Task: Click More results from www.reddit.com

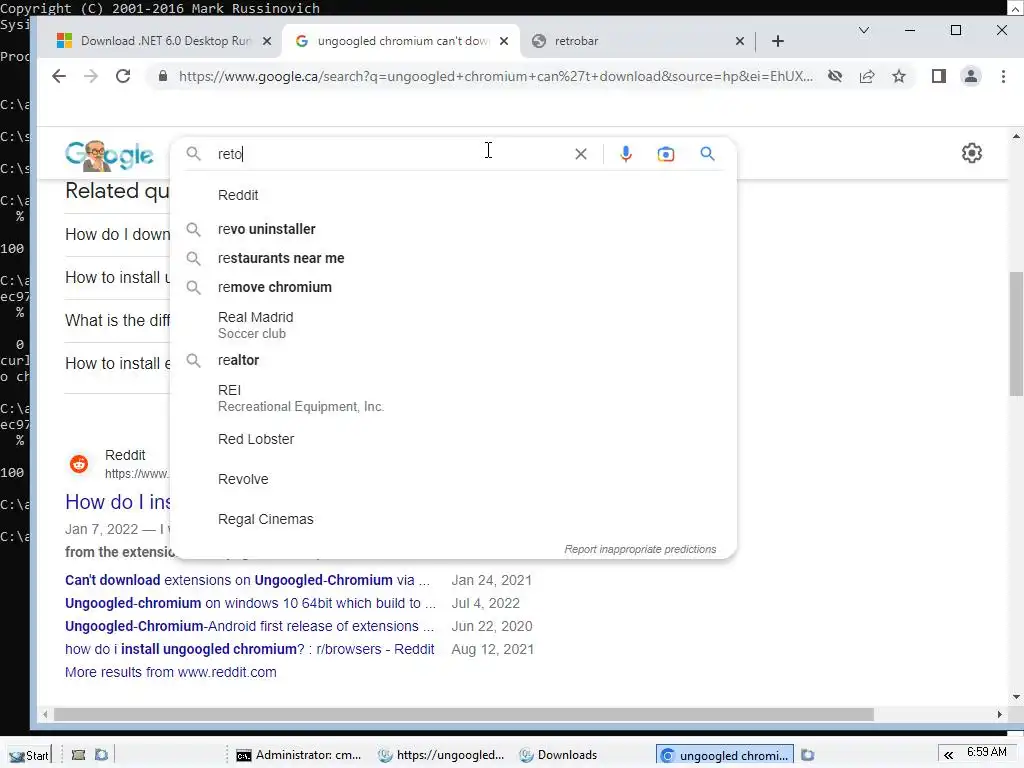Action: (x=170, y=672)
